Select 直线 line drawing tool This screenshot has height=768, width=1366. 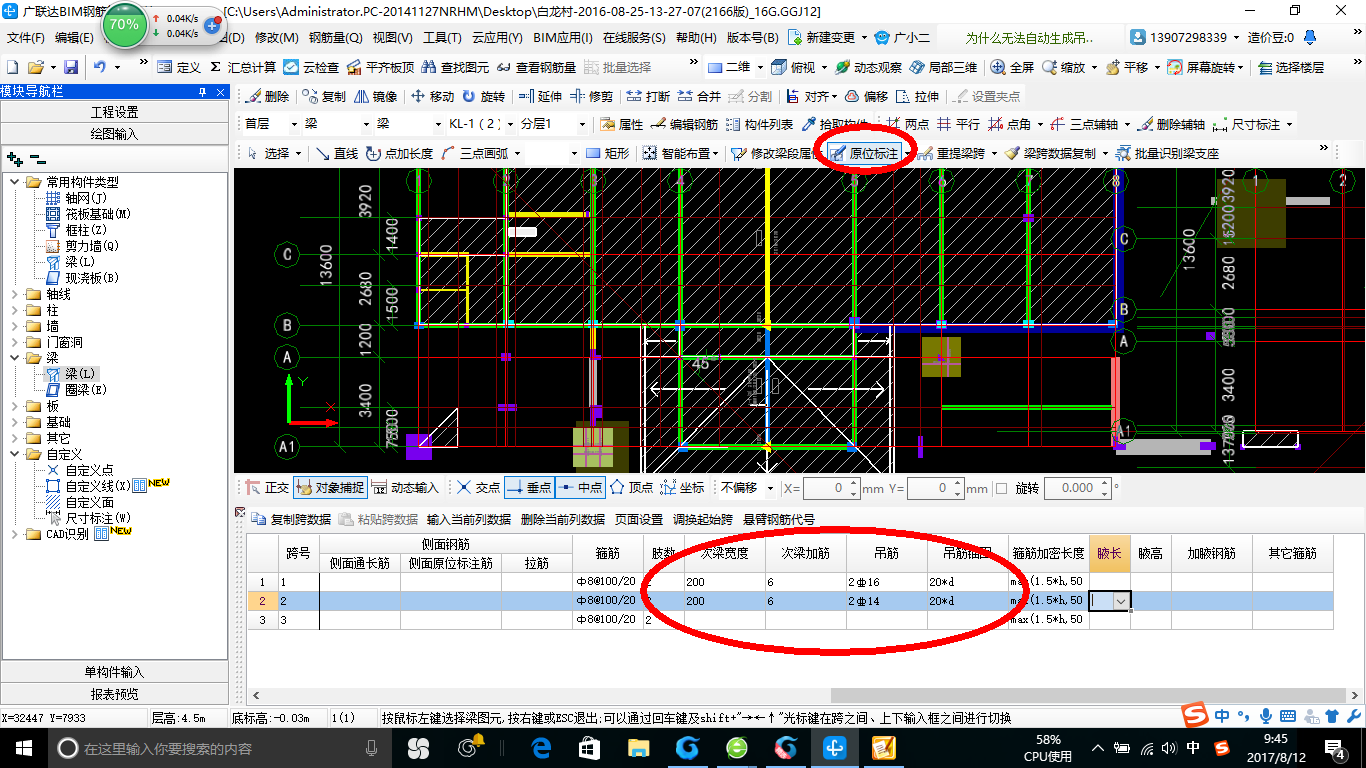pyautogui.click(x=337, y=153)
